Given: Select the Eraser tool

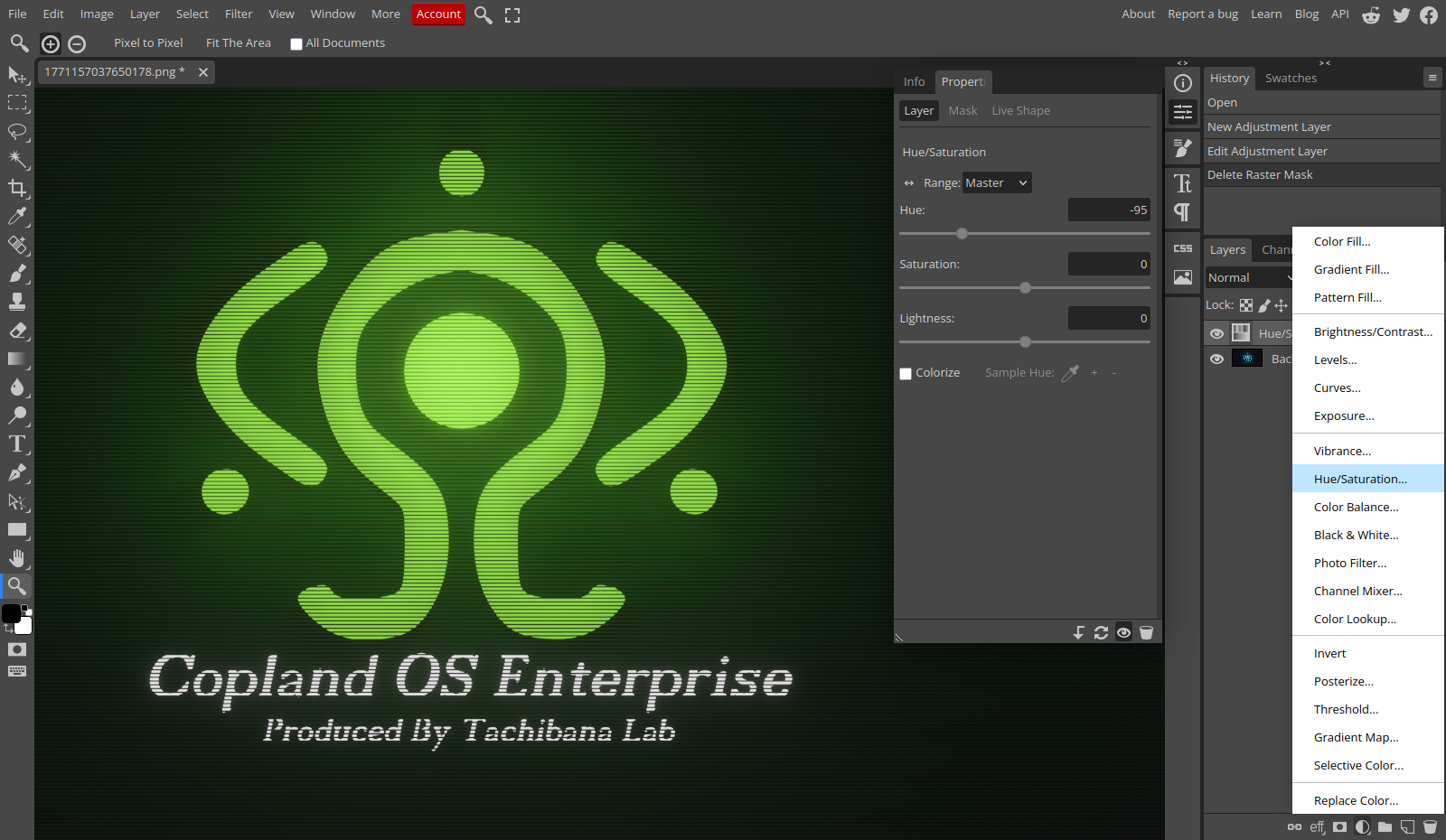Looking at the screenshot, I should [17, 331].
